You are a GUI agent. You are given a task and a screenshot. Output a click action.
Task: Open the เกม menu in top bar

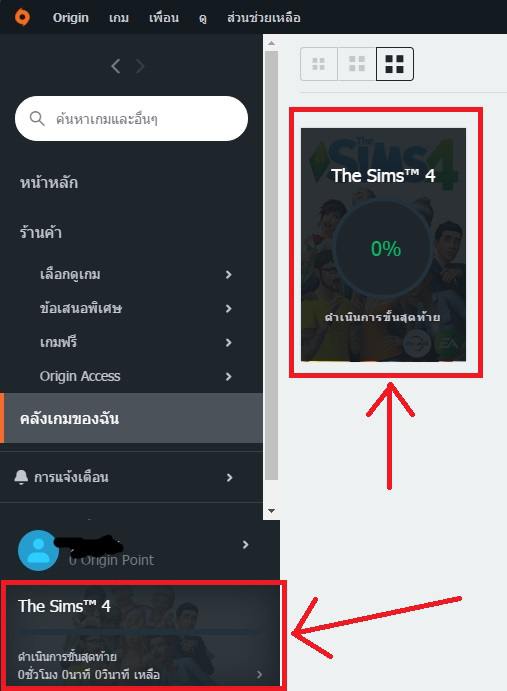[119, 18]
